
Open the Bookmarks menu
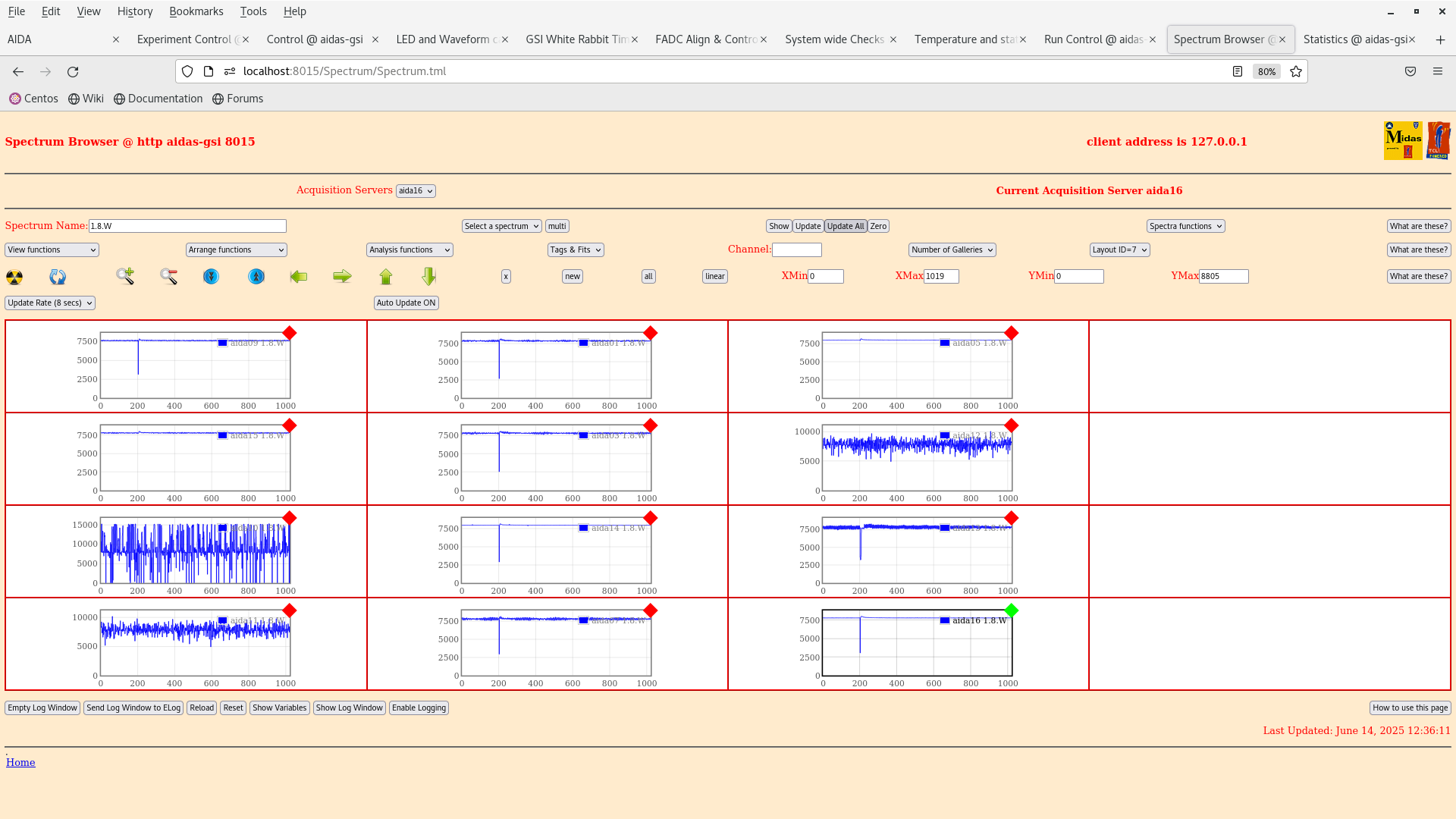(196, 11)
